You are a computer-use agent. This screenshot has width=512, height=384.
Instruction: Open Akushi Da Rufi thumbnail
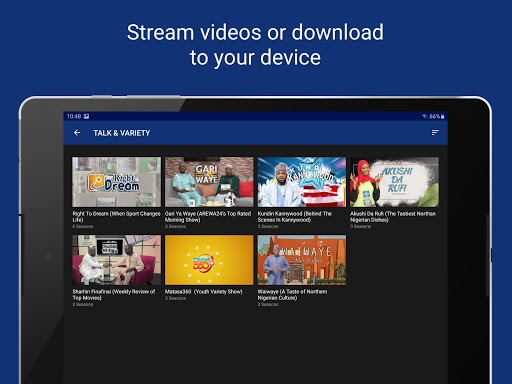click(x=394, y=182)
